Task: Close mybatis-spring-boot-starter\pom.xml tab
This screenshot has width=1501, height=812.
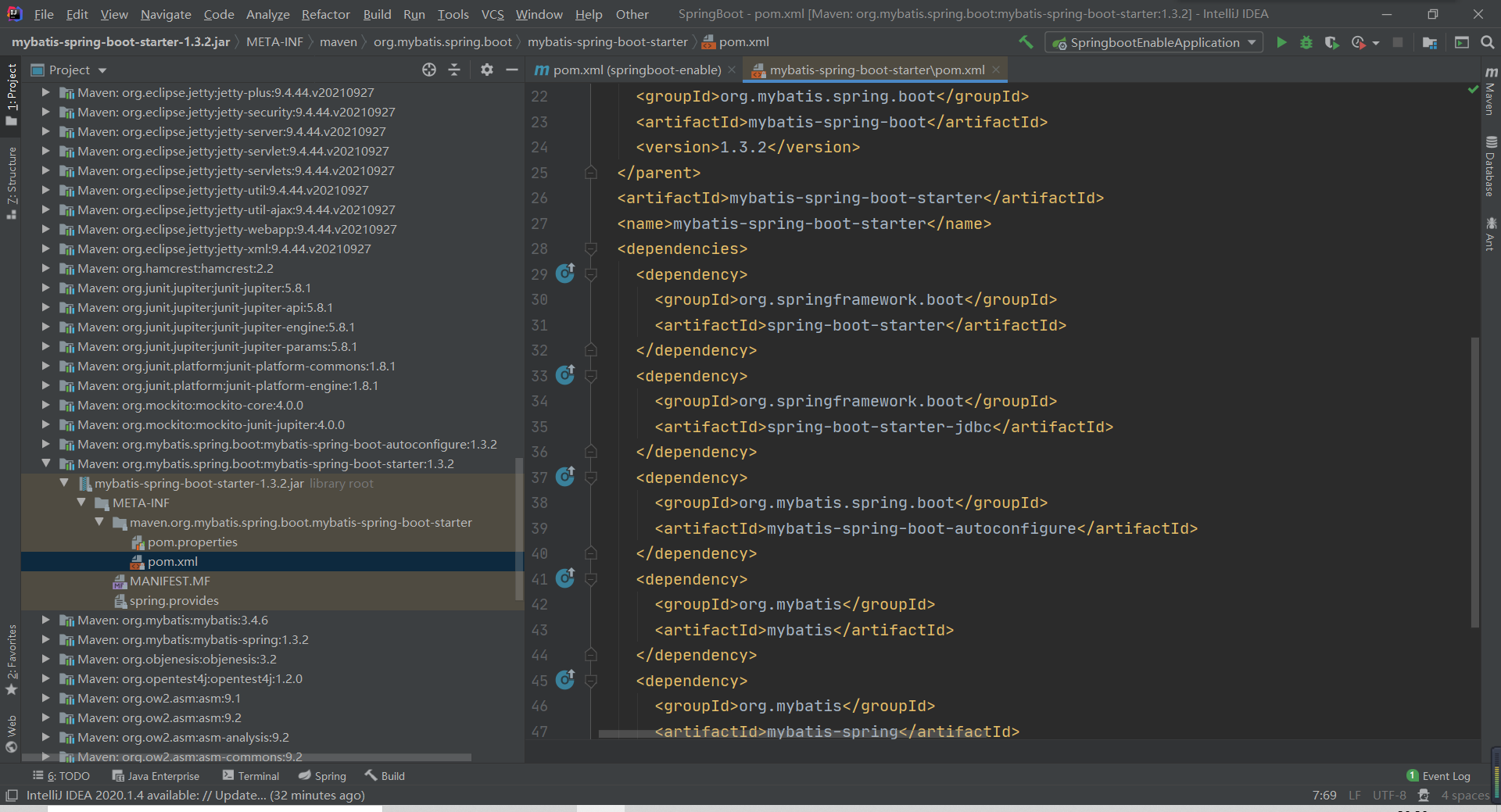Action: click(x=996, y=70)
